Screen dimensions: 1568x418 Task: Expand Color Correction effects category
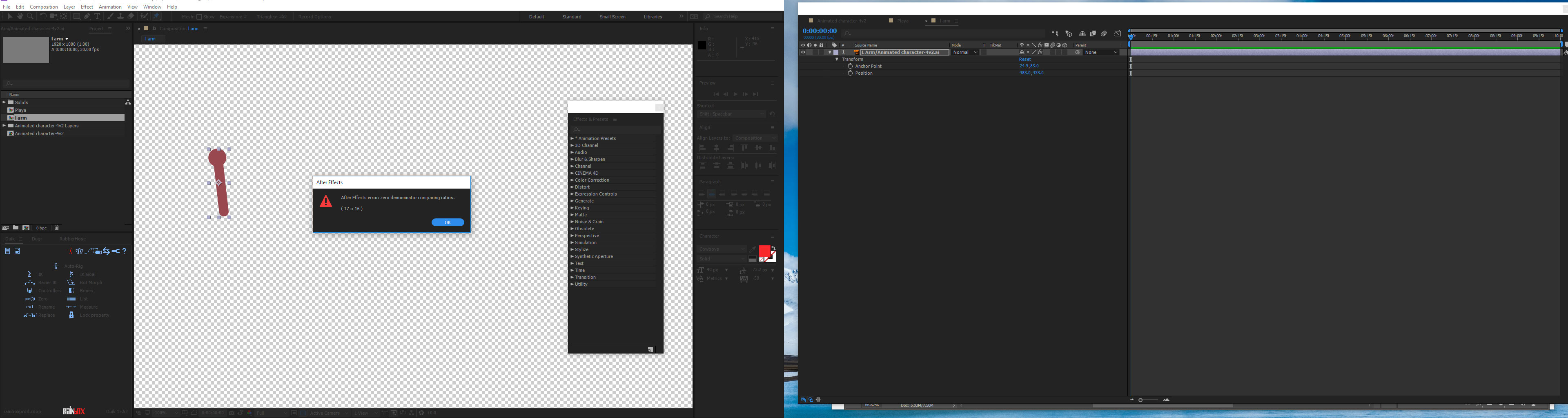coord(572,180)
